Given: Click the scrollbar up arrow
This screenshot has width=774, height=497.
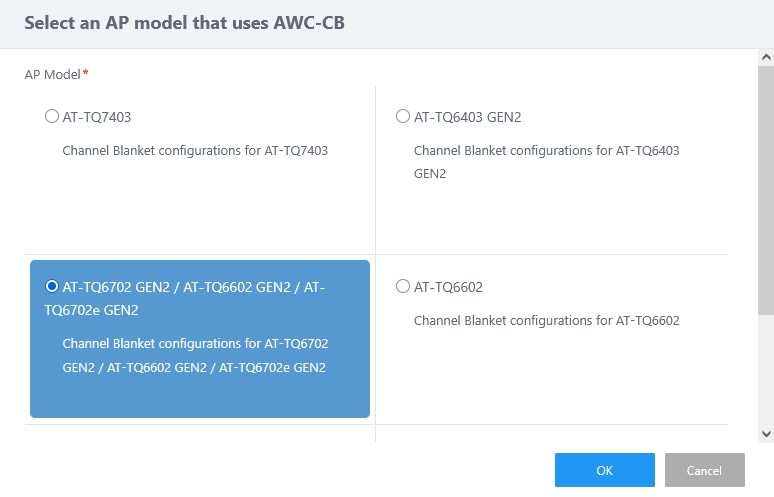Looking at the screenshot, I should click(766, 57).
